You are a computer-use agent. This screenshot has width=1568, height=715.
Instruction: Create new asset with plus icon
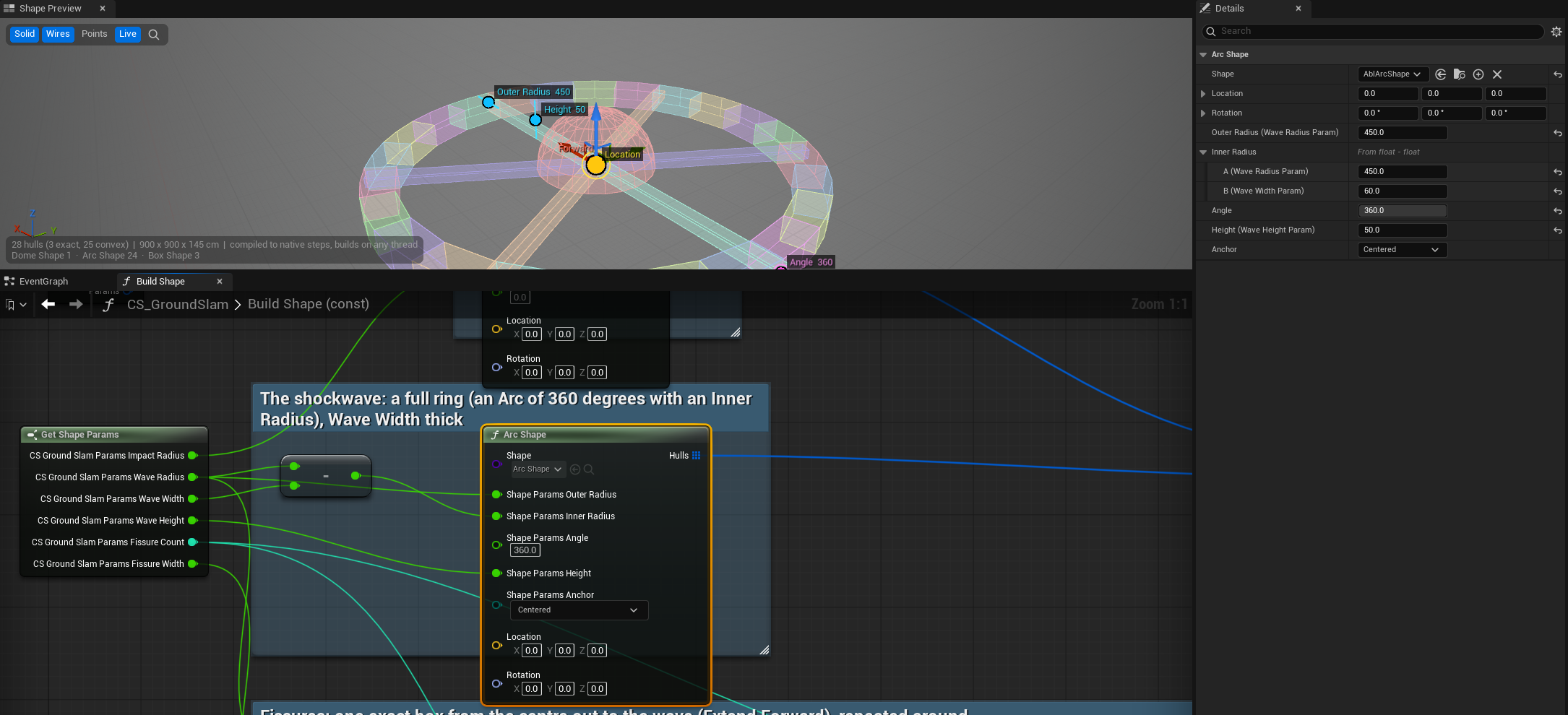coord(1478,74)
